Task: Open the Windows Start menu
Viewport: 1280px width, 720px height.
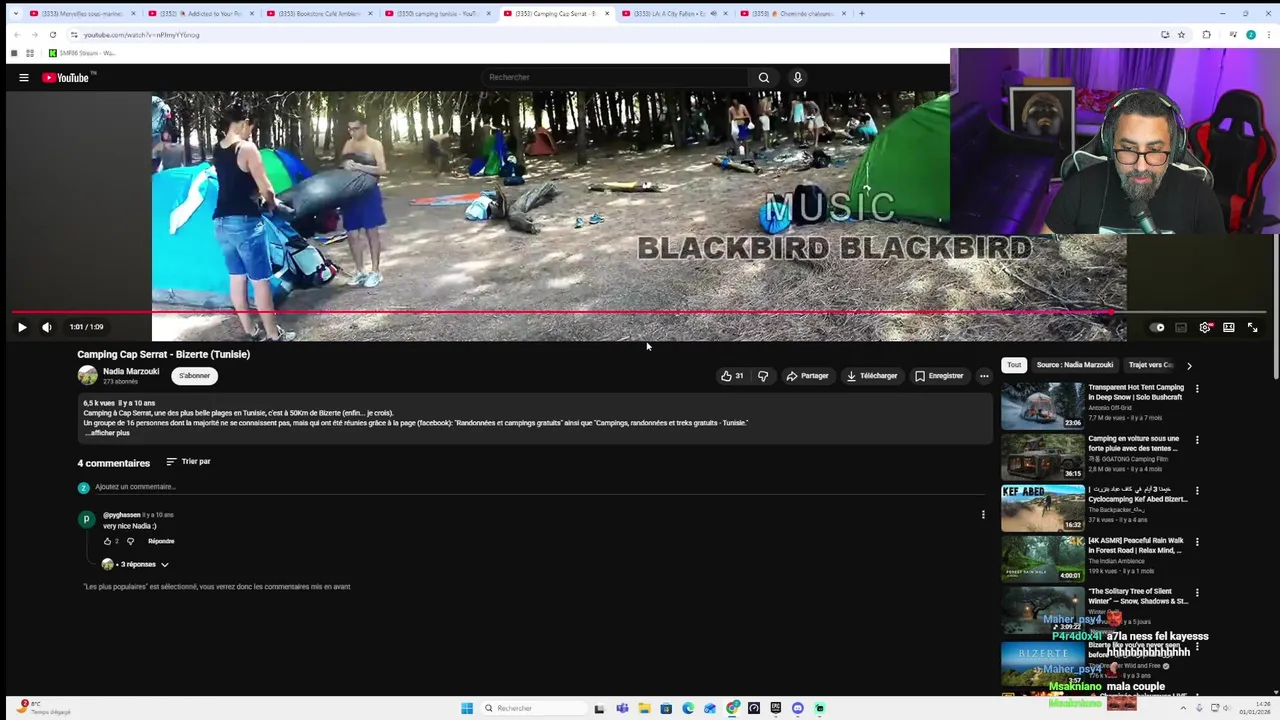Action: coord(467,708)
